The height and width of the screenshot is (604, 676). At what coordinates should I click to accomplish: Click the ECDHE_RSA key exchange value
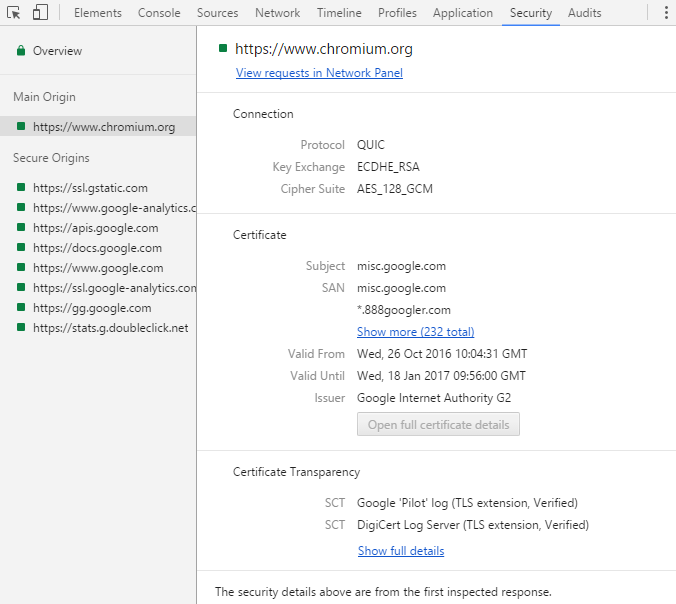click(388, 167)
